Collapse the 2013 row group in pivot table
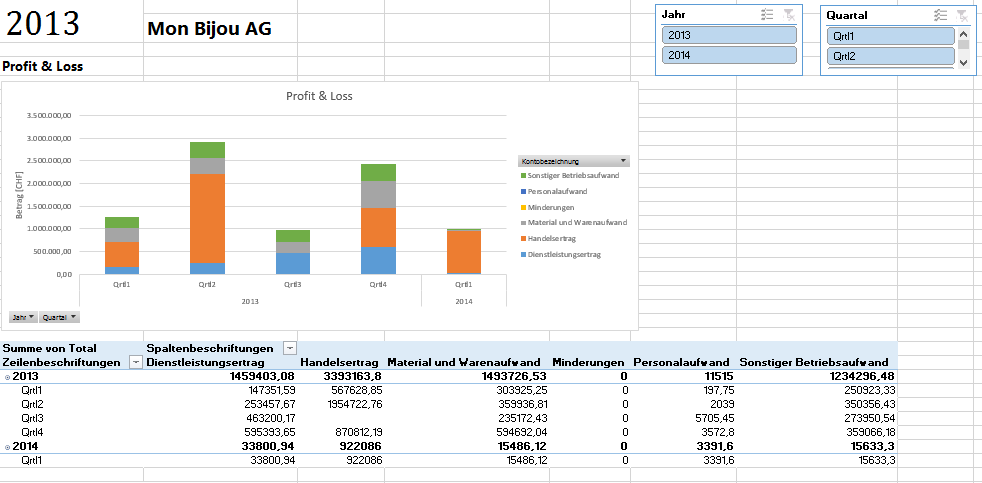 point(7,376)
